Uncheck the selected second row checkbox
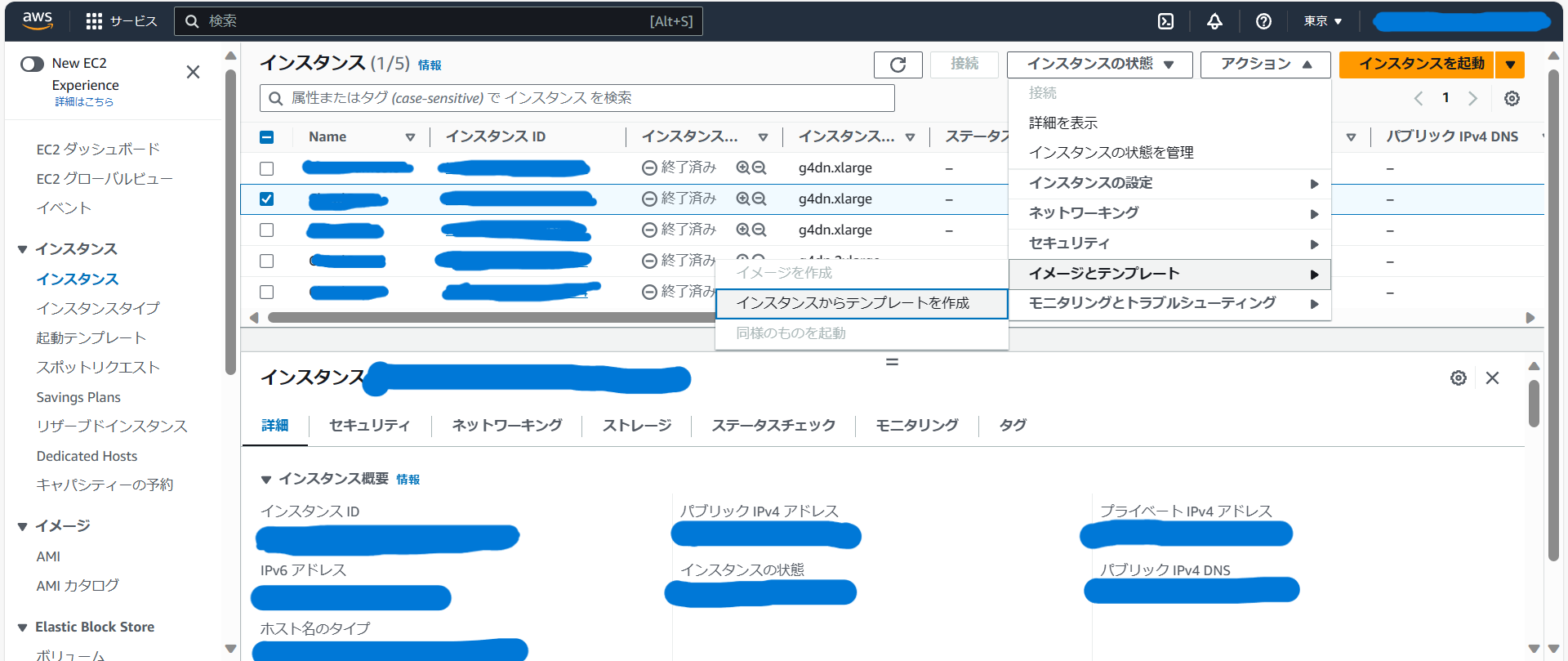Image resolution: width=1568 pixels, height=661 pixels. [266, 199]
